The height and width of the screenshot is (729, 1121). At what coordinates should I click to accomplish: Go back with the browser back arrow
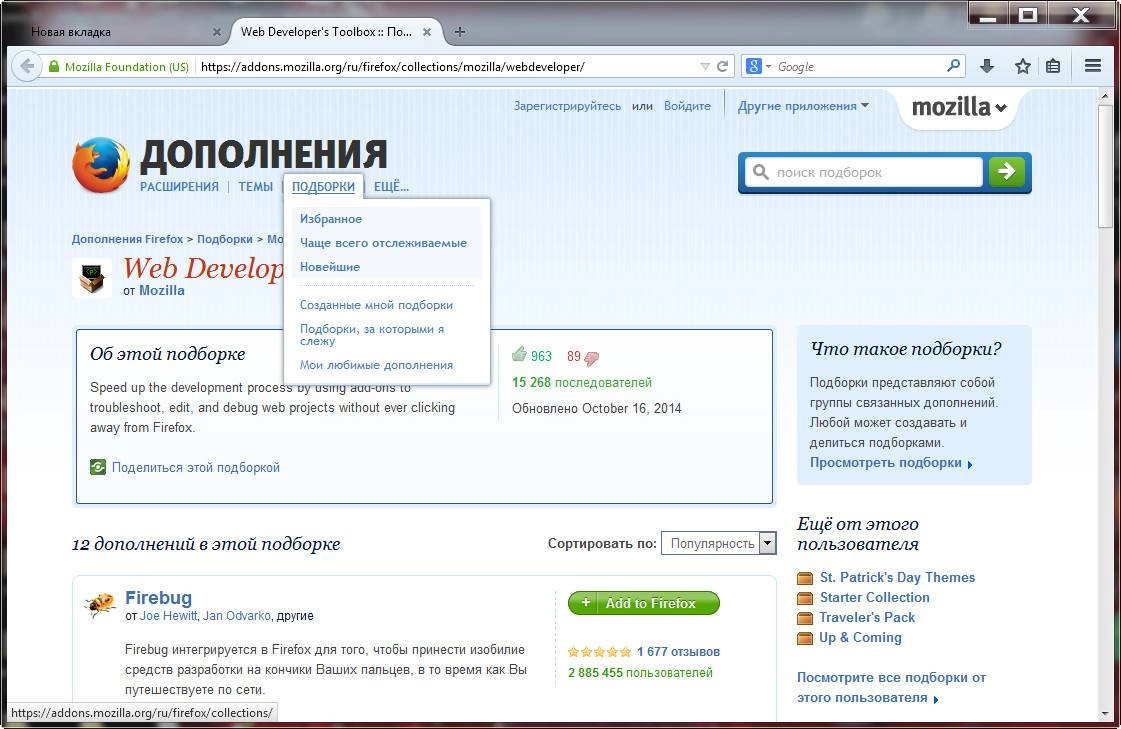coord(26,66)
